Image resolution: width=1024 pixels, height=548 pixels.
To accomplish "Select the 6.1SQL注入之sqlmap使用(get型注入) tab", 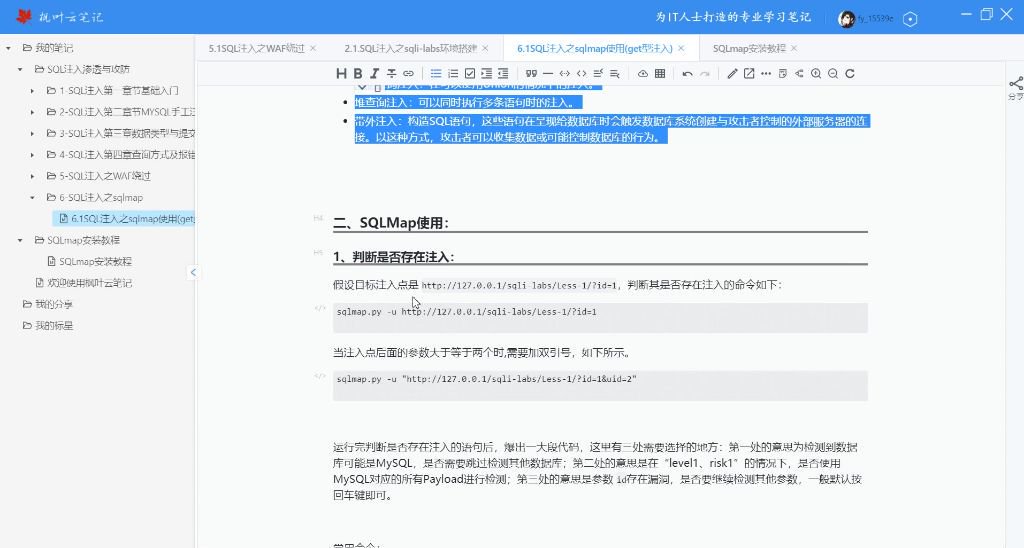I will pos(594,48).
